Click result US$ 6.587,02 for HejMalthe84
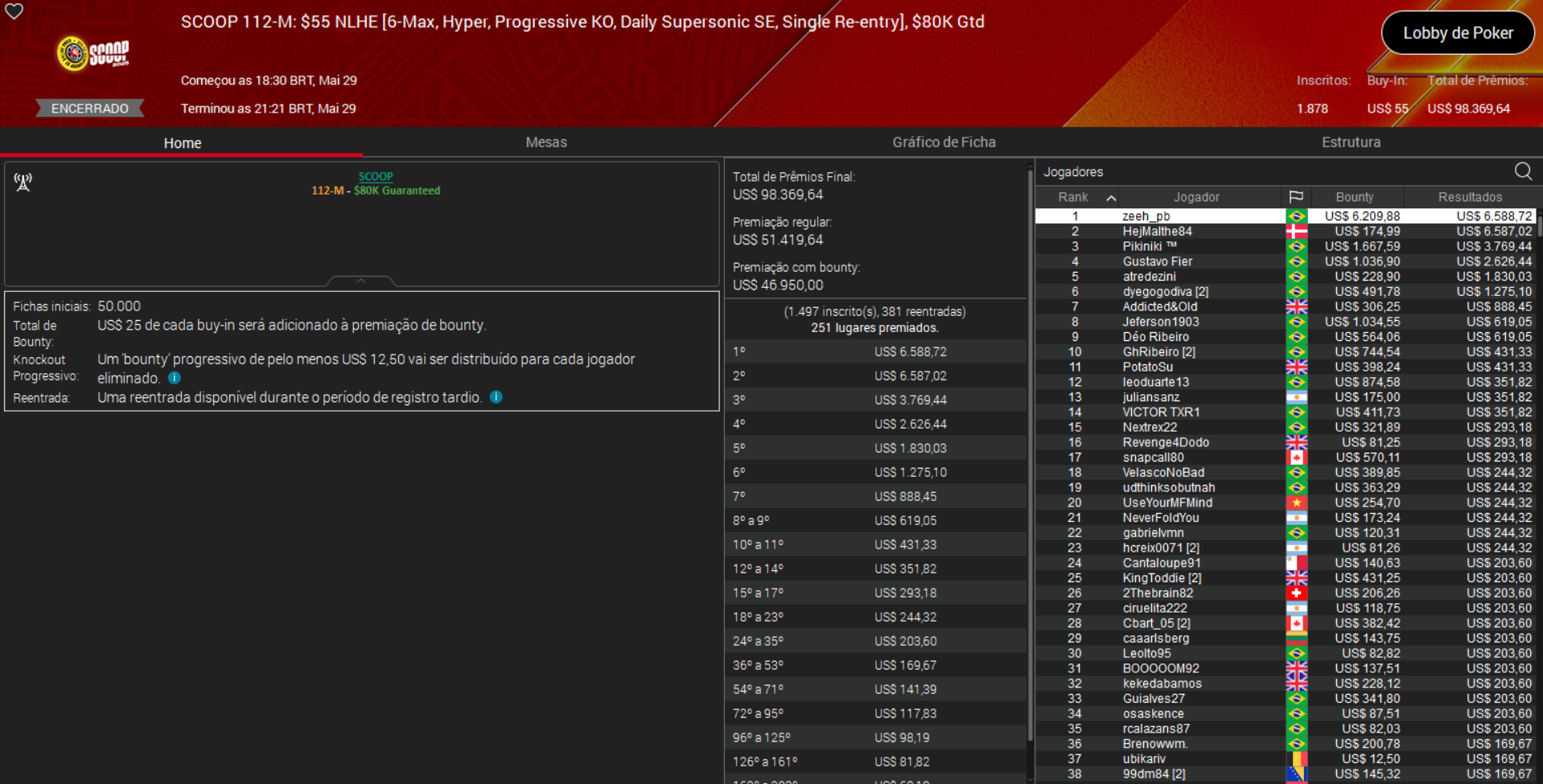1543x784 pixels. (x=1494, y=232)
